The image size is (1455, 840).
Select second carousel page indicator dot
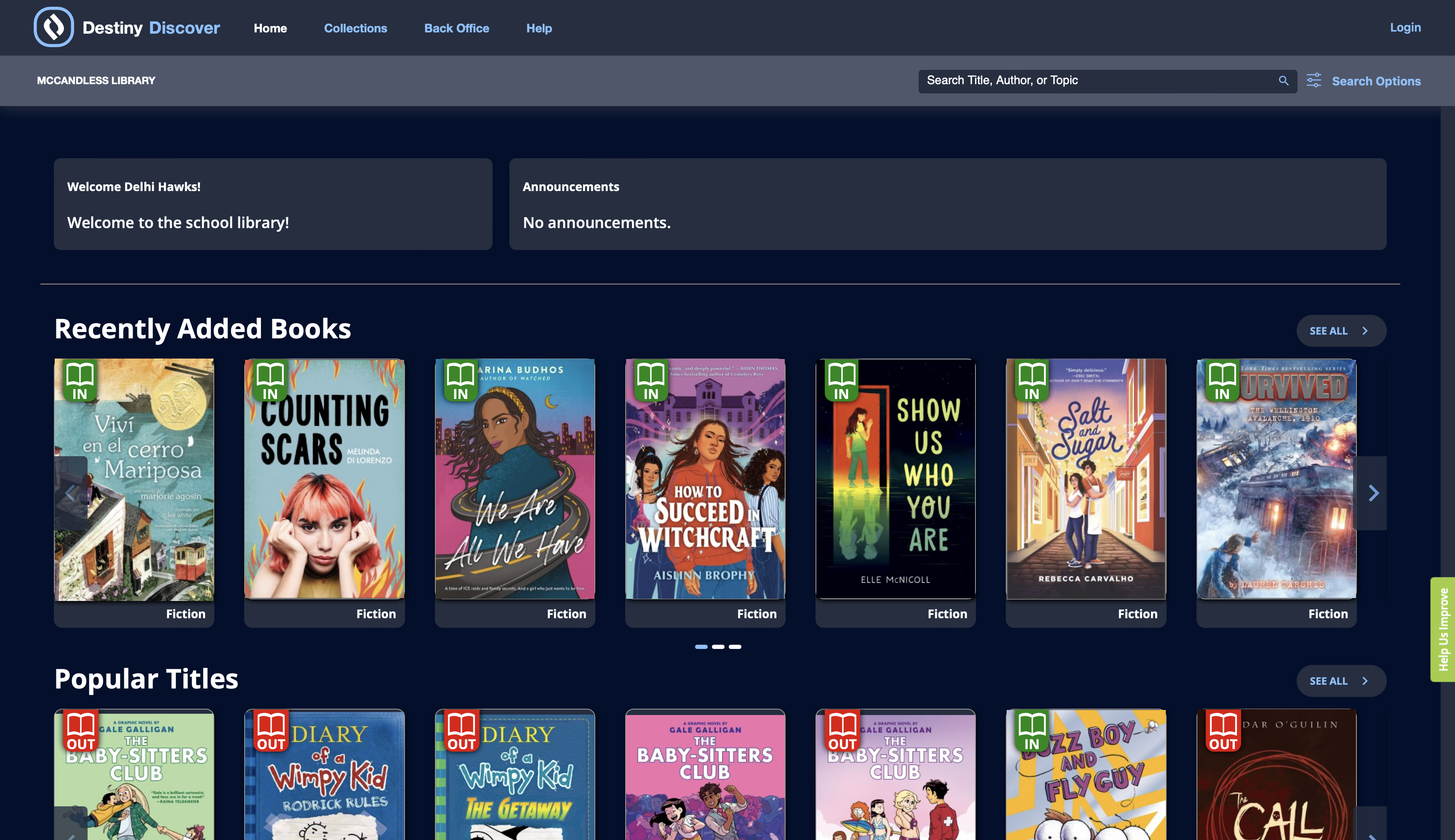click(718, 647)
